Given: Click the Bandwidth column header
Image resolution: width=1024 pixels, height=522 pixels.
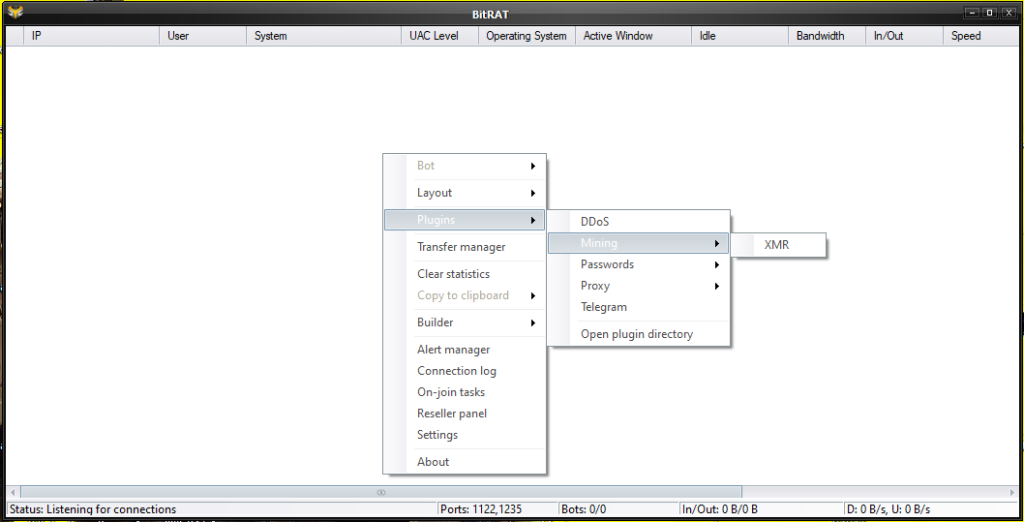Looking at the screenshot, I should point(820,36).
